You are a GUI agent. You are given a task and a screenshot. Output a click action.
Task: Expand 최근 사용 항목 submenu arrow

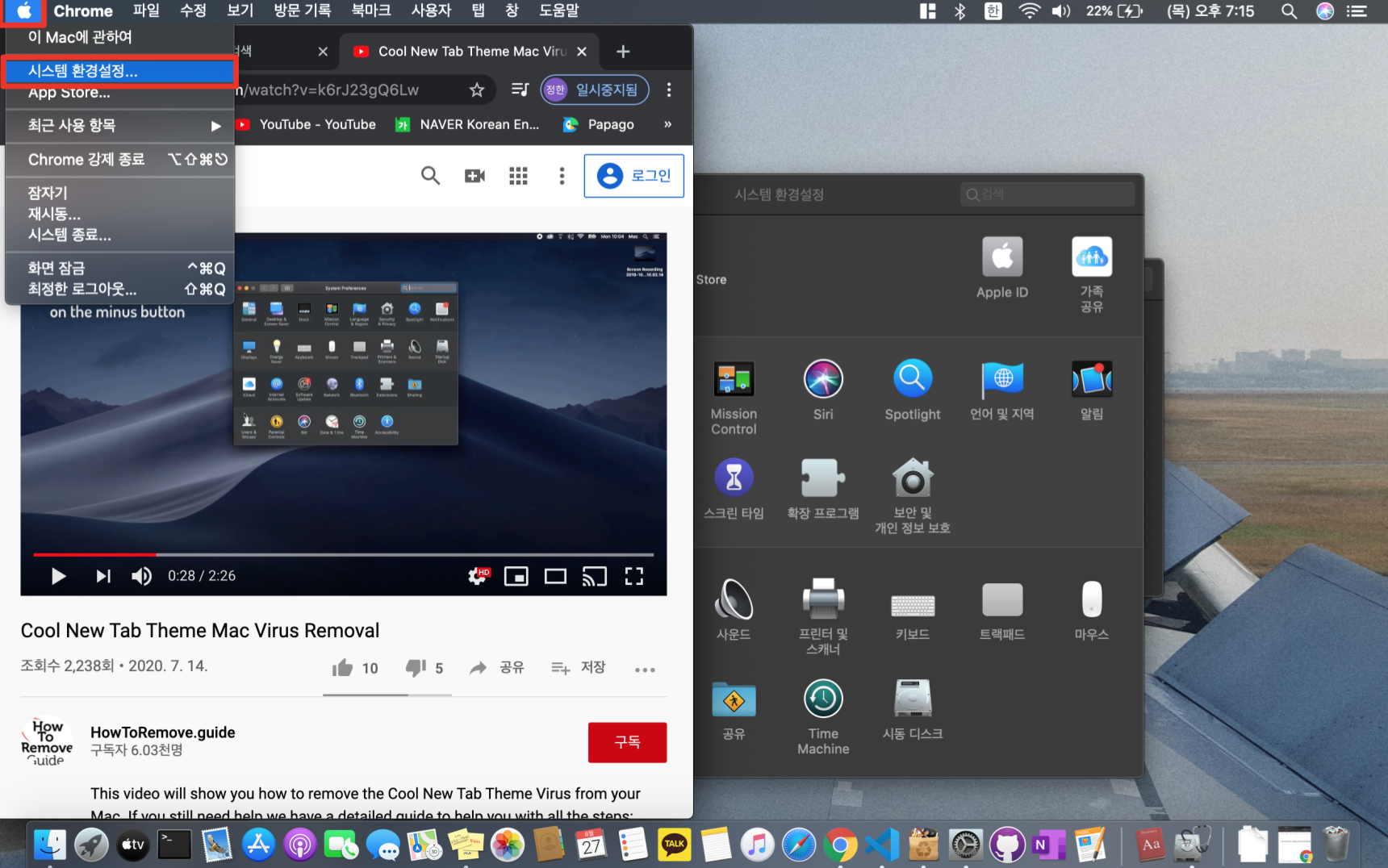pos(215,126)
